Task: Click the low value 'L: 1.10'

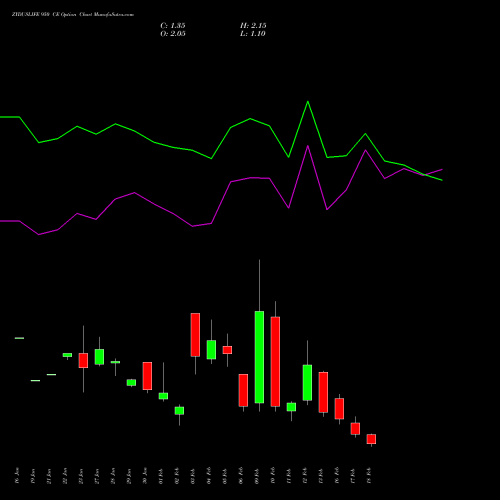Action: pos(253,34)
